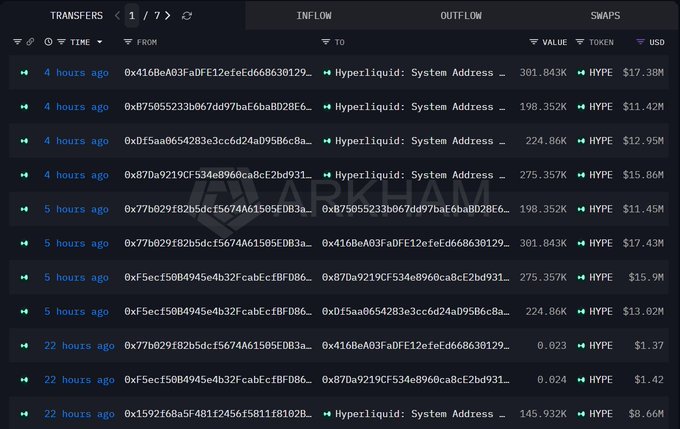Select value 0.024
This screenshot has width=680, height=429.
coord(552,380)
